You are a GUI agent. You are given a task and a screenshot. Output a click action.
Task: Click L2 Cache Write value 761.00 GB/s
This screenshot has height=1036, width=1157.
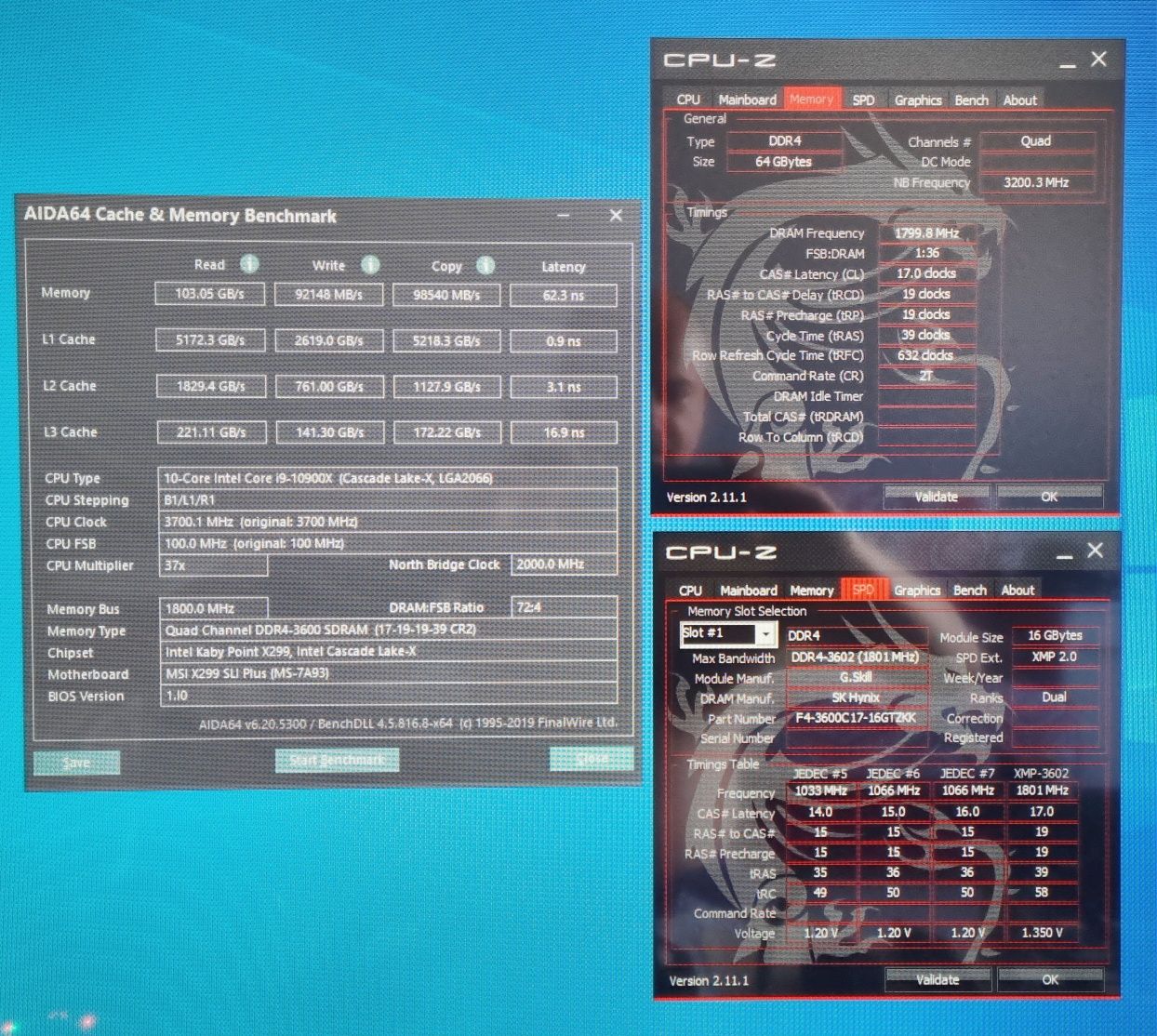pyautogui.click(x=329, y=386)
